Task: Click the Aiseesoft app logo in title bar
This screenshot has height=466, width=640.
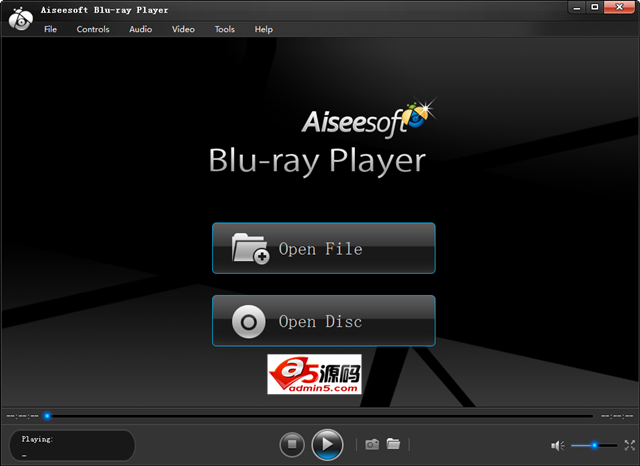Action: [20, 19]
